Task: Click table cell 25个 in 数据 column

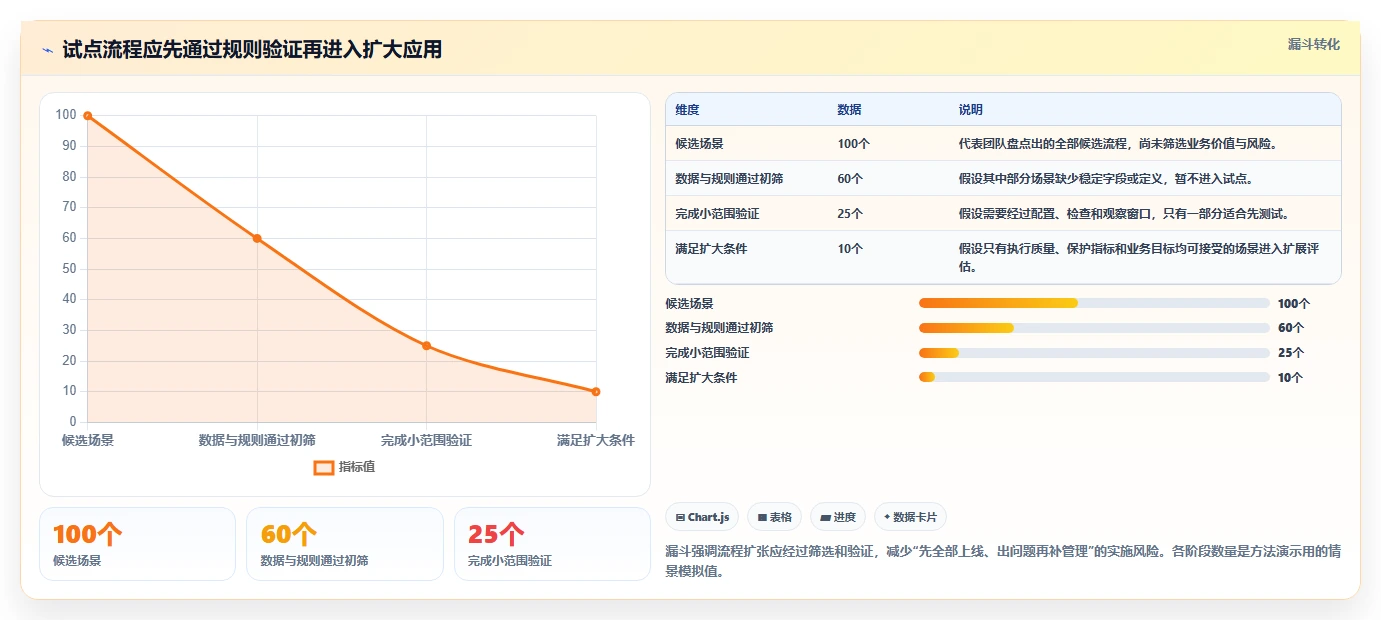Action: point(850,214)
